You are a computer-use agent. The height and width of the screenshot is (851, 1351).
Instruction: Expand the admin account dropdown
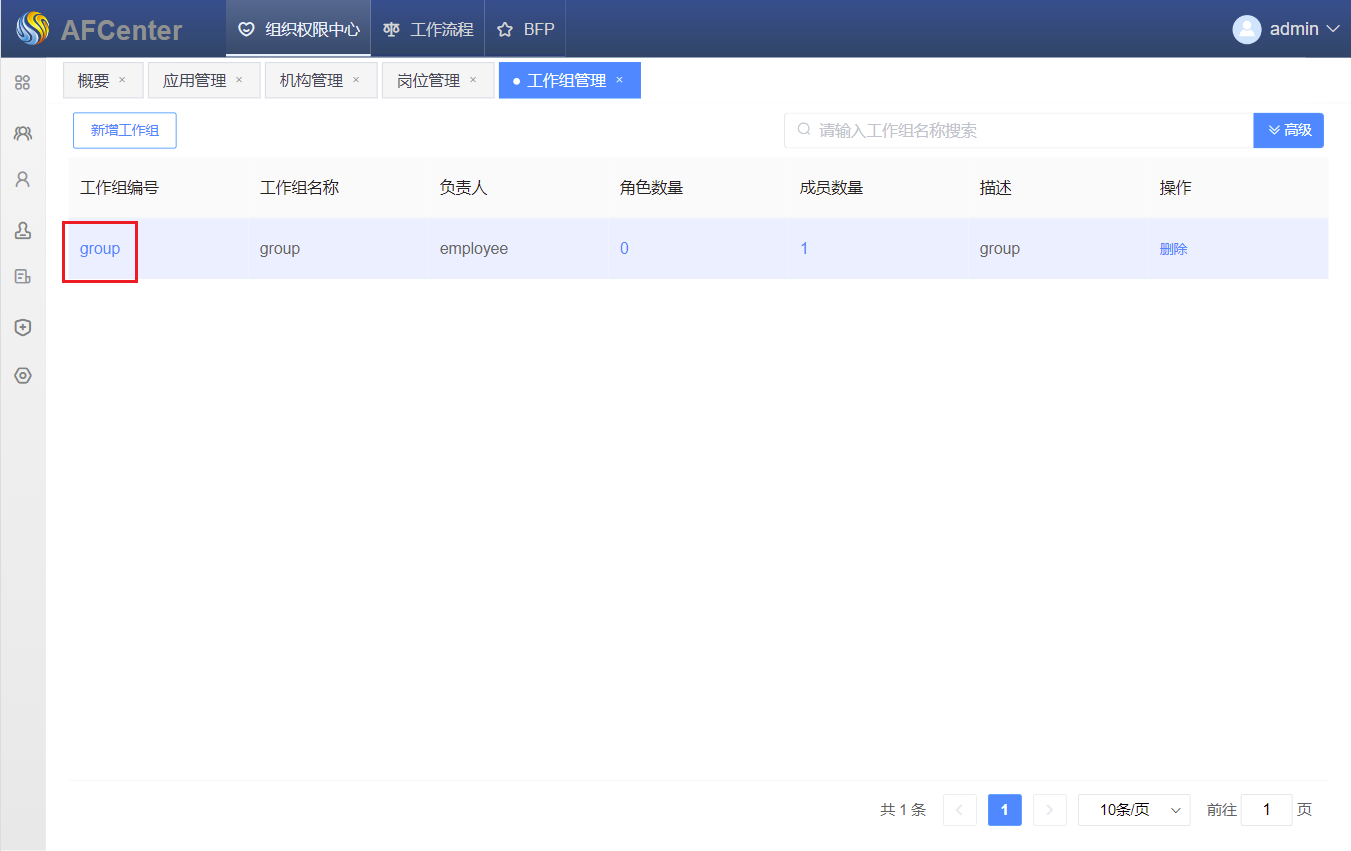1332,30
